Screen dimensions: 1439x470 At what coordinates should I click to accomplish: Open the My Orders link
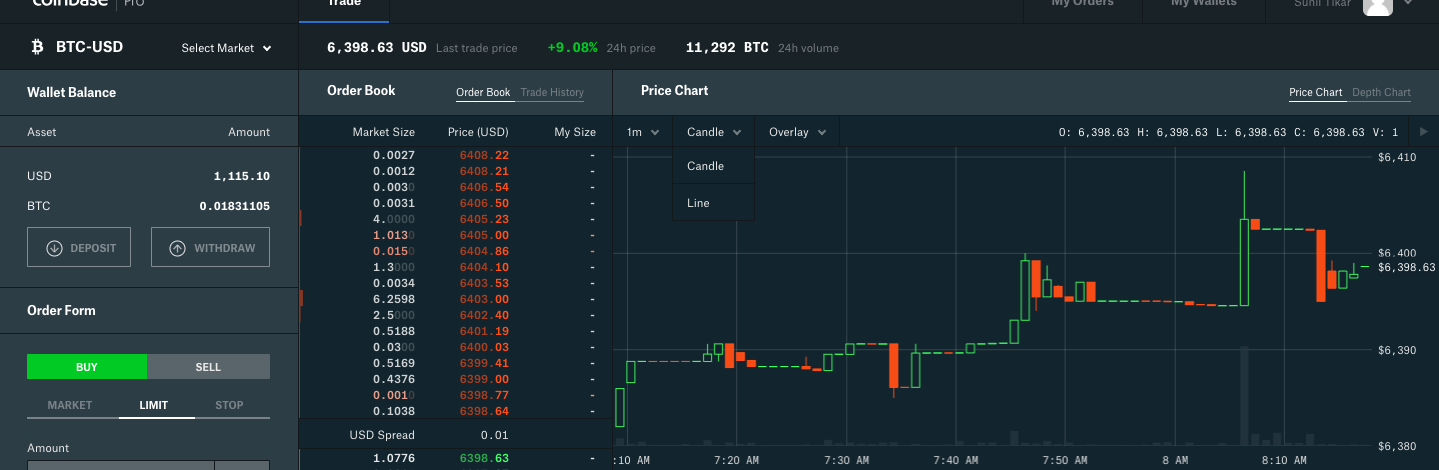pos(1082,4)
